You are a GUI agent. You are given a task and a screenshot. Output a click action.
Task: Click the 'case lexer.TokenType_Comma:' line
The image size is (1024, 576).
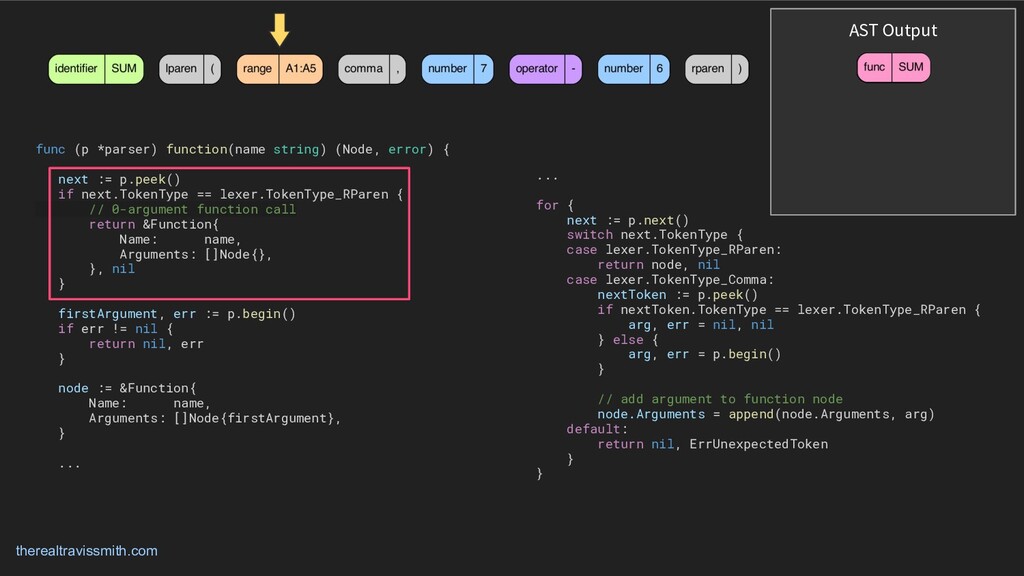coord(670,280)
